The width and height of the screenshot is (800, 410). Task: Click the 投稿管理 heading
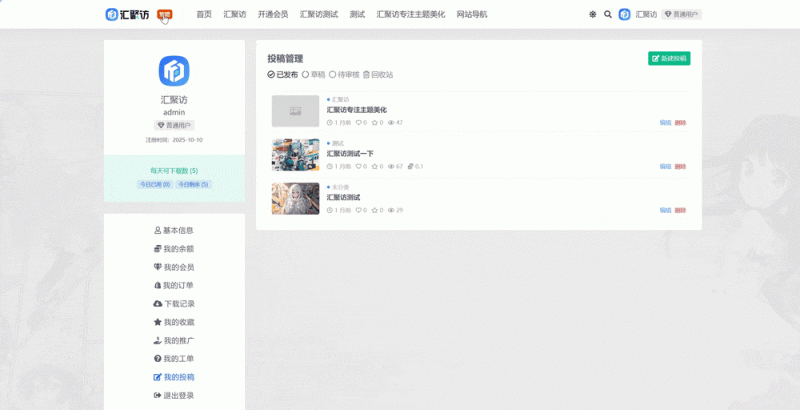pos(285,59)
